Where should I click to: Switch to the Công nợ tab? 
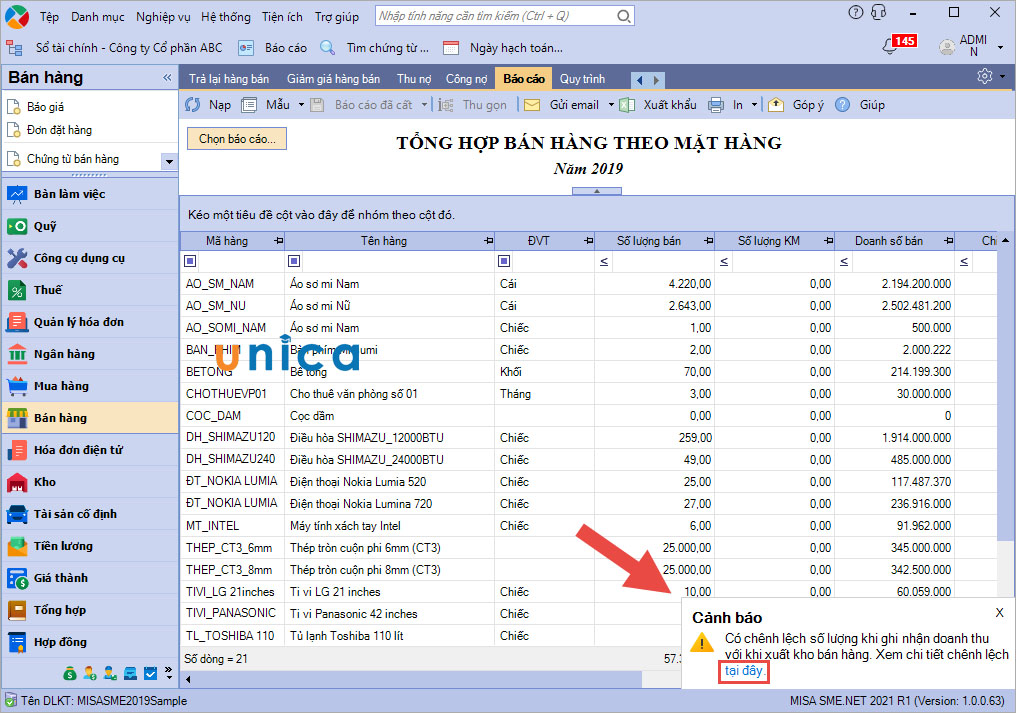pos(466,79)
